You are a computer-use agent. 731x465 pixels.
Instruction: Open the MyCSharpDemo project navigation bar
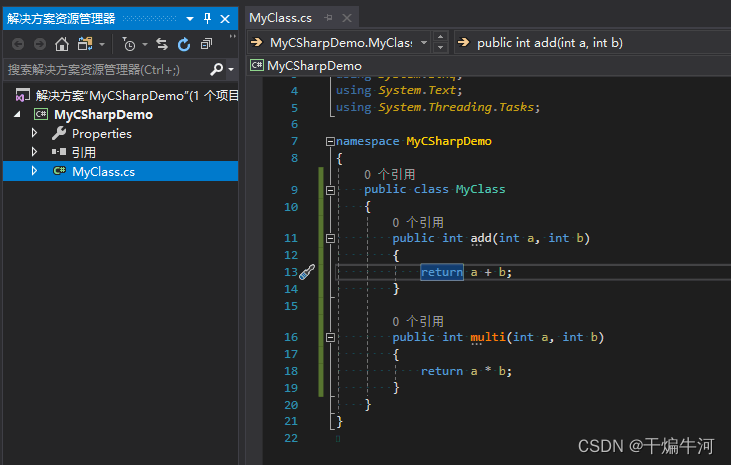[490, 66]
